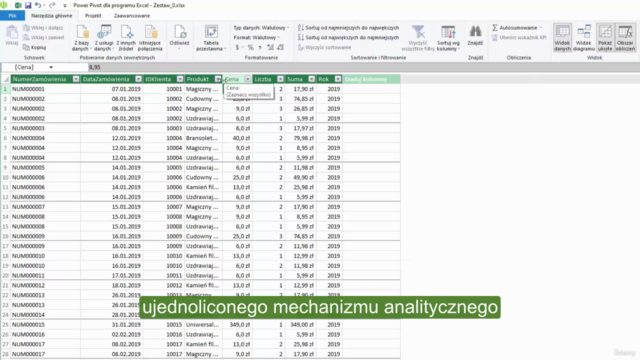Select the Narzędzia główne tab
640x360 pixels.
point(51,16)
